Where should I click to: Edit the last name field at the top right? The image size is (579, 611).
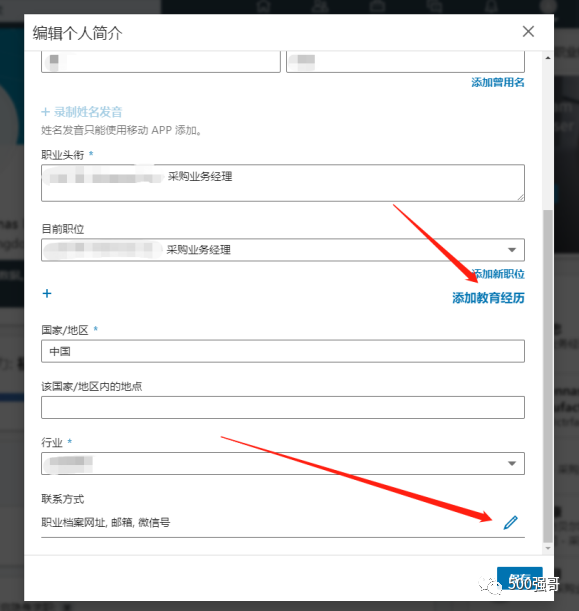click(x=405, y=62)
